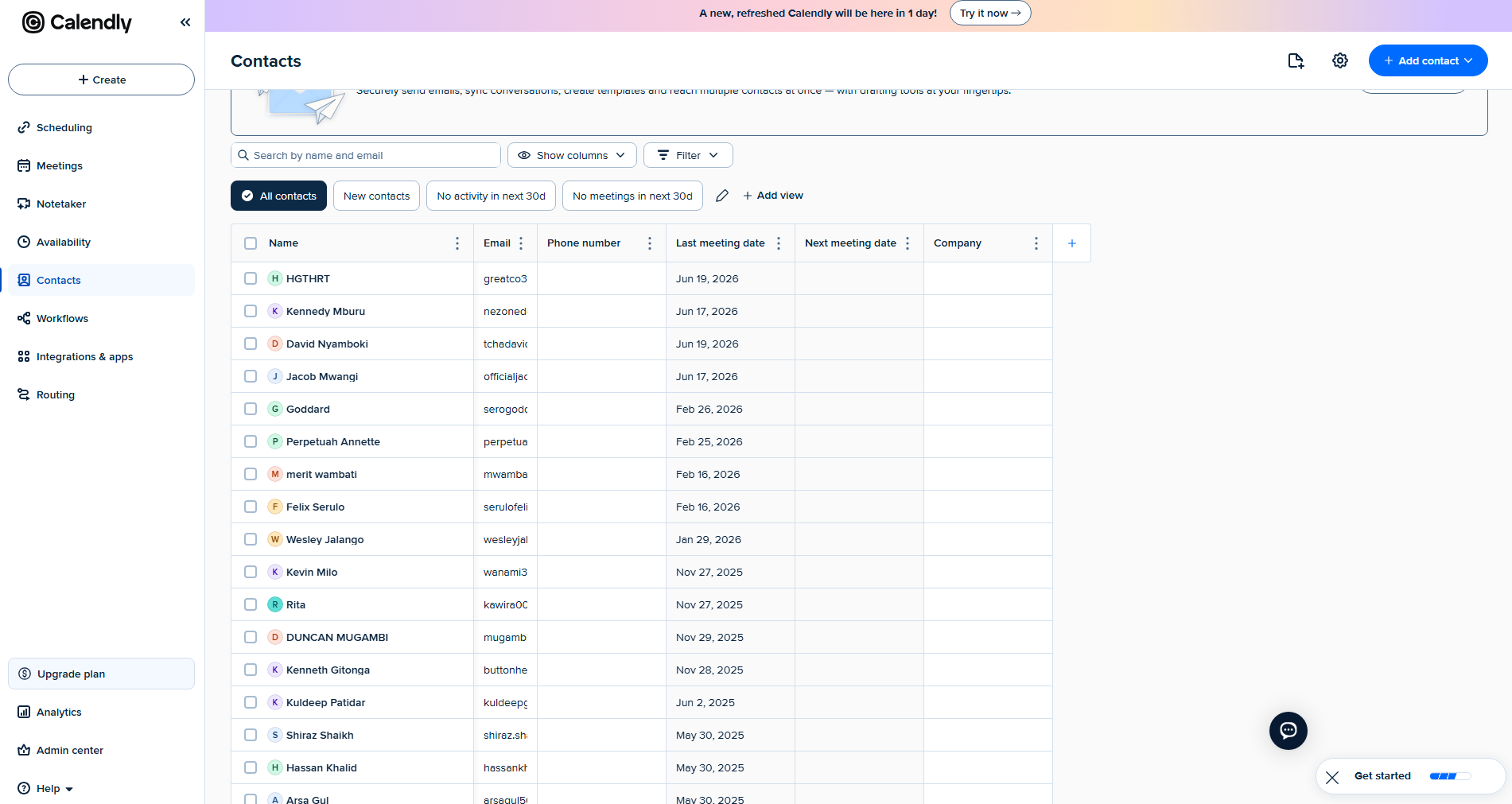Image resolution: width=1512 pixels, height=804 pixels.
Task: Open the Email column options menu
Action: pos(521,243)
